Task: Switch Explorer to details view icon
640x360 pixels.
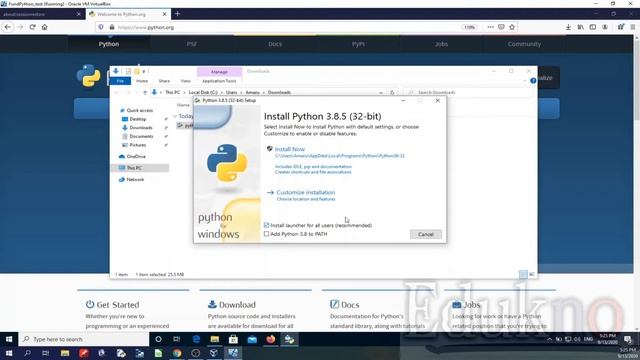Action: [x=523, y=275]
